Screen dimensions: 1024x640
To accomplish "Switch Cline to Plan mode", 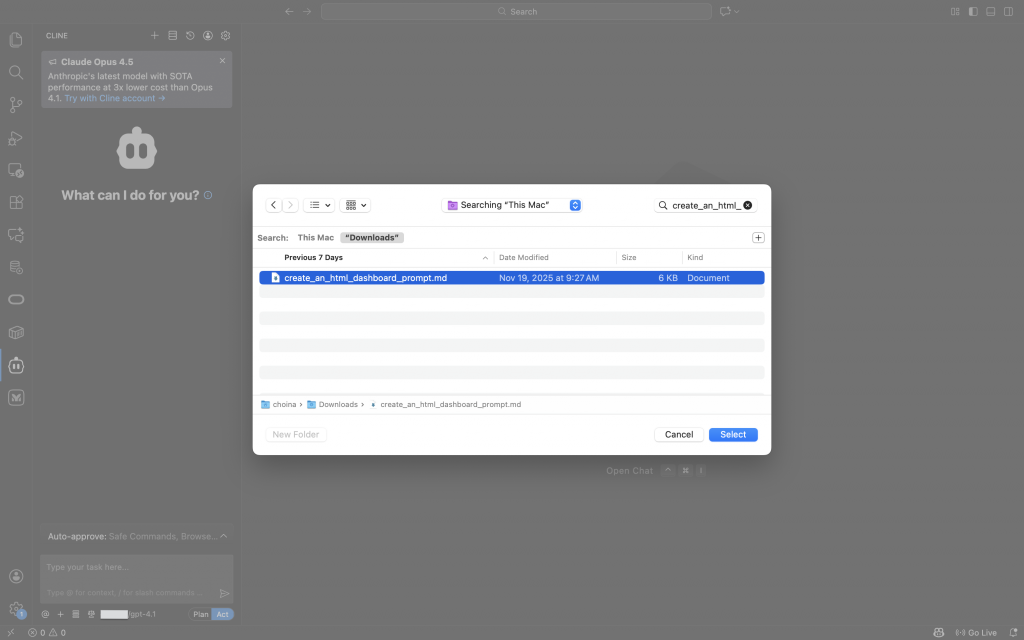I will click(200, 614).
